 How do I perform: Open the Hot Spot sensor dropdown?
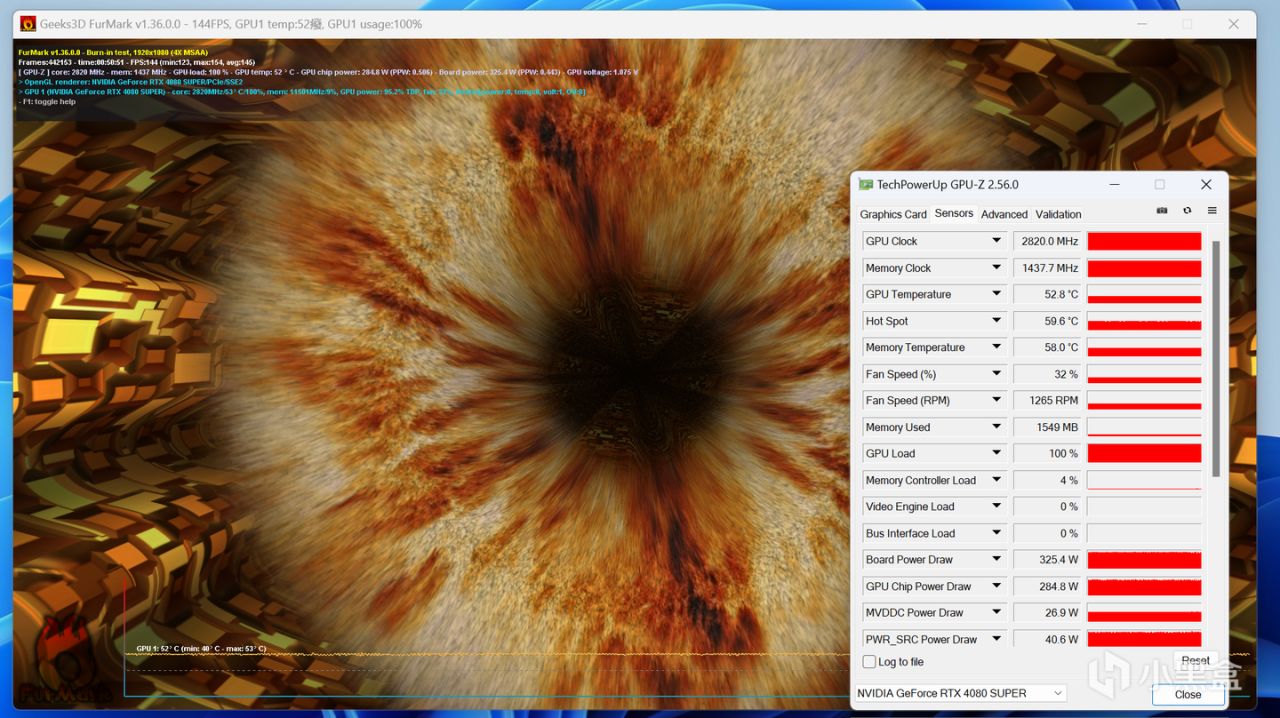(996, 321)
